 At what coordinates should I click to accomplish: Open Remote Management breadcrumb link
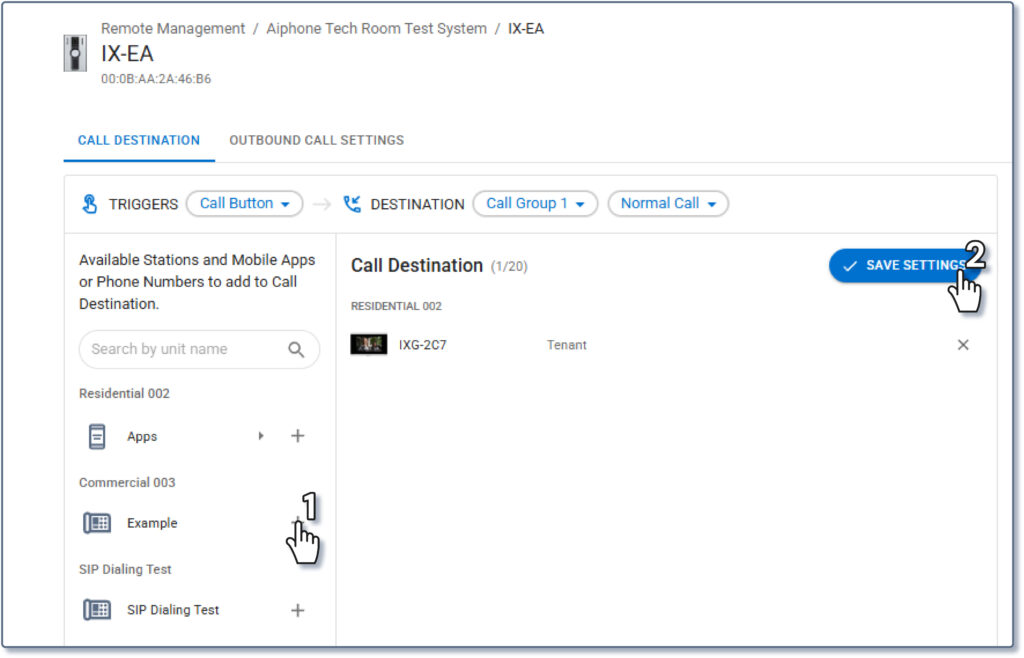pos(173,29)
